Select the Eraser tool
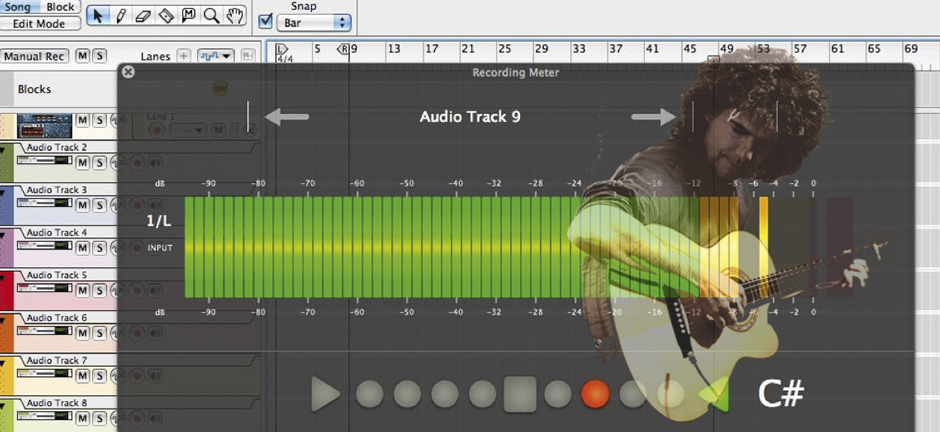This screenshot has height=432, width=940. point(143,16)
